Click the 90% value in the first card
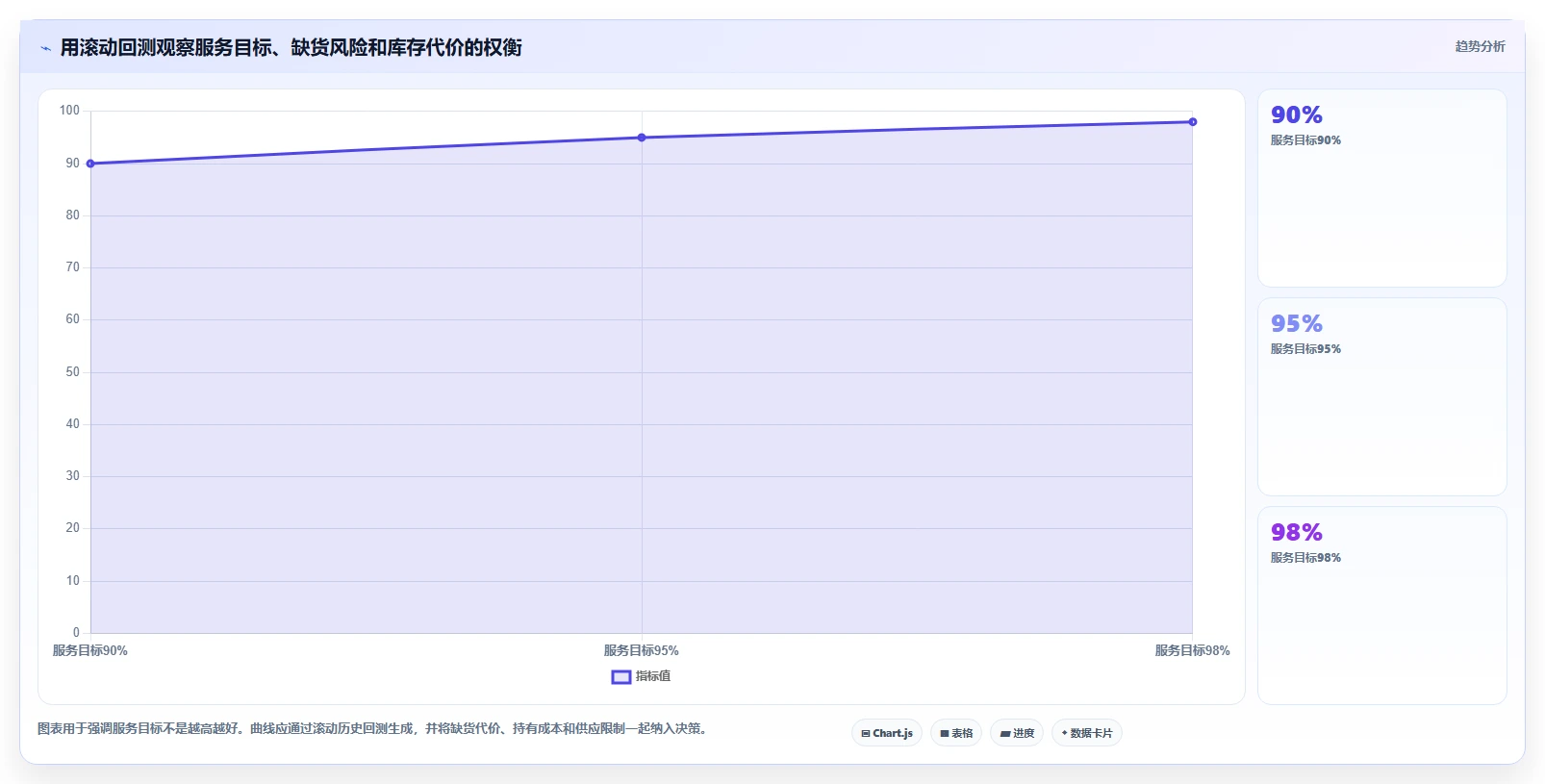Screen dimensions: 1545x784 pyautogui.click(x=1297, y=115)
